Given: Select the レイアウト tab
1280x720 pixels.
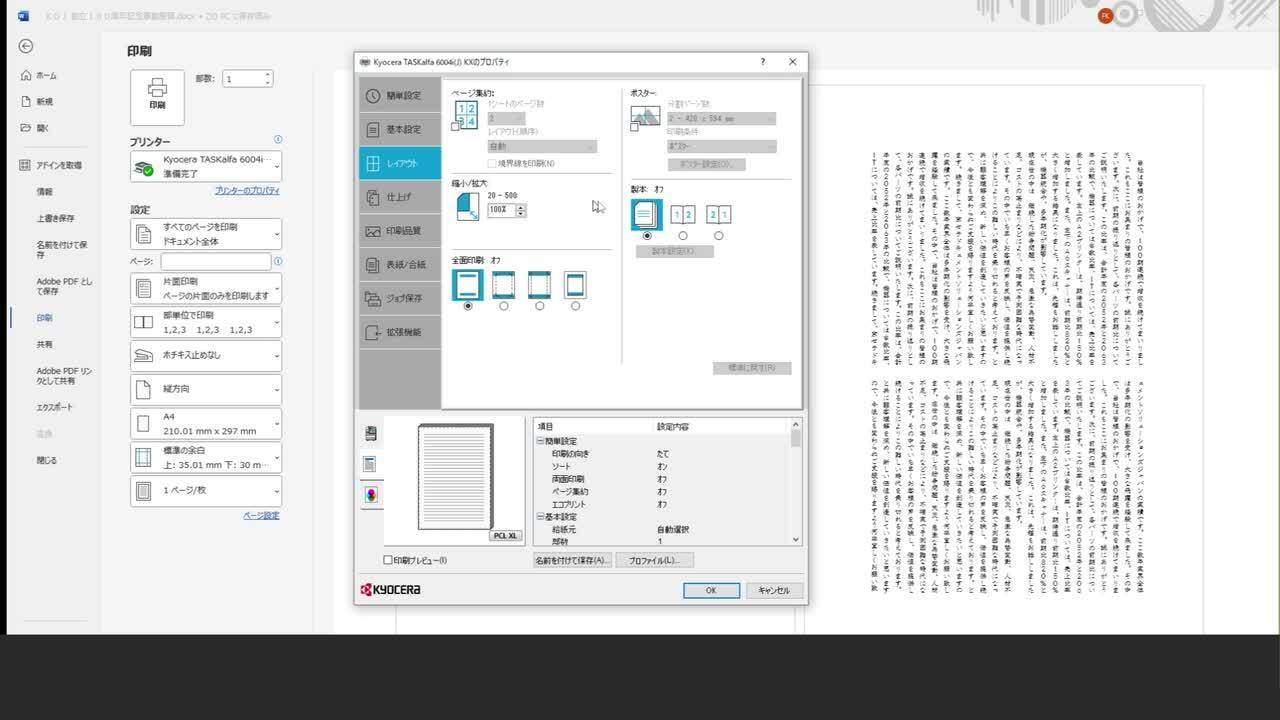Looking at the screenshot, I should pos(400,163).
